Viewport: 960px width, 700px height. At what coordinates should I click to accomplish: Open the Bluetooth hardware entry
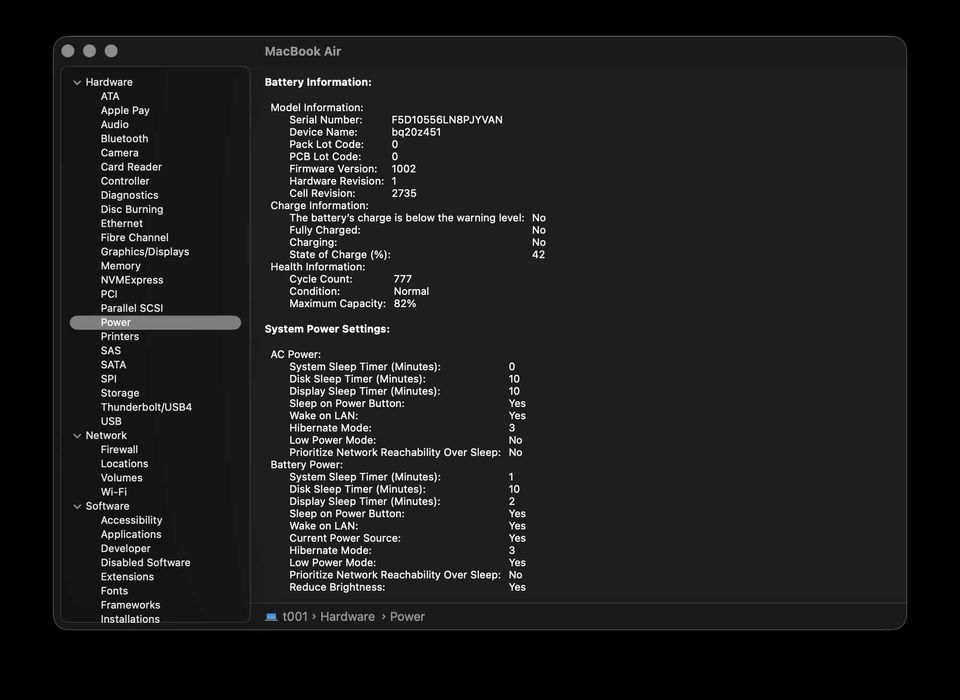[124, 138]
